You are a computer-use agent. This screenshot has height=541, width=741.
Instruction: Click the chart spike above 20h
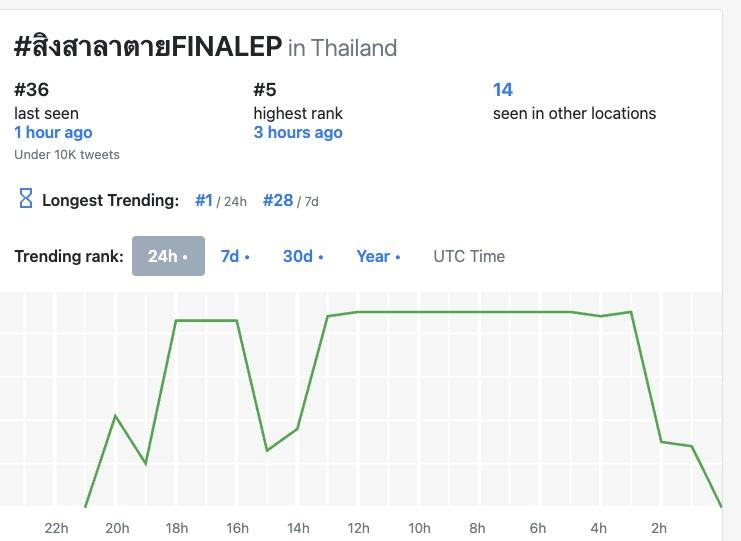[x=116, y=416]
